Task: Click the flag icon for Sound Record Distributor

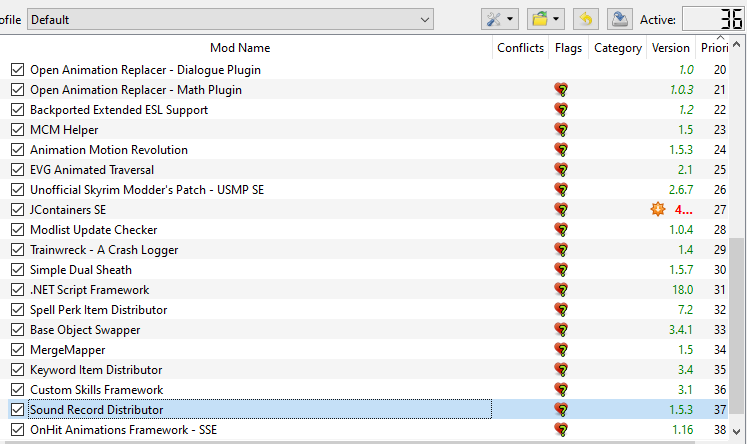Action: point(562,410)
